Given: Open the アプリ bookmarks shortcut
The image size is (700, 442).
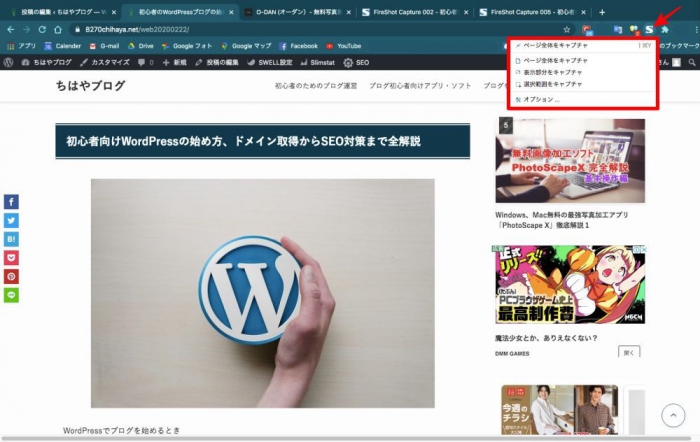Looking at the screenshot, I should [x=21, y=46].
